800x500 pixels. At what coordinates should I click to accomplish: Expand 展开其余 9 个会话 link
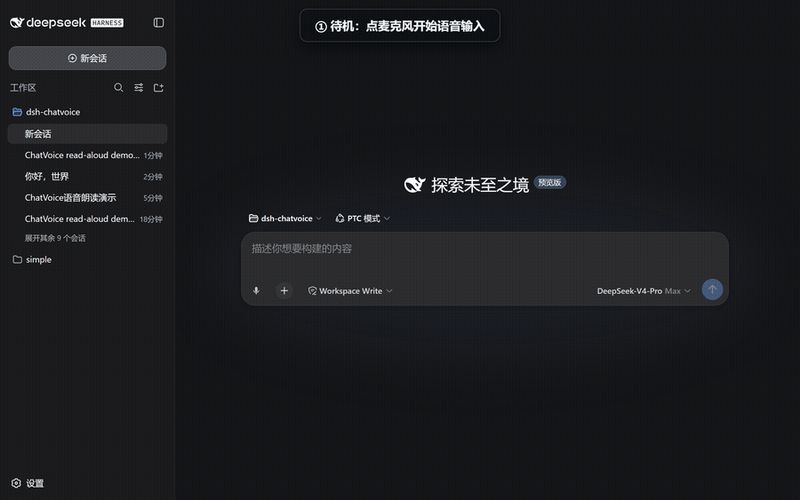tap(55, 238)
